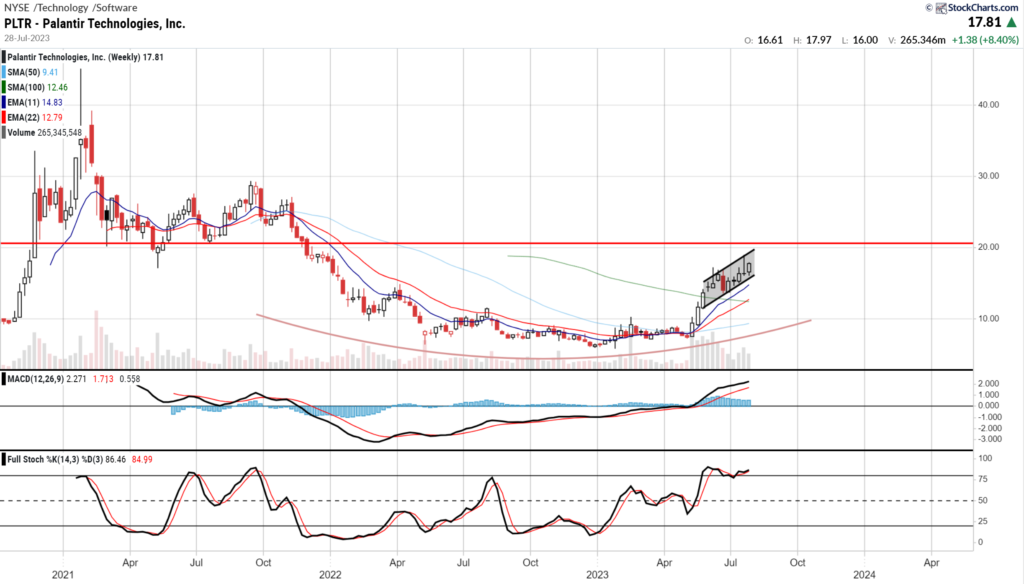Click the light-blue SMA(50) legend marker
This screenshot has height=584, width=1024.
tap(6, 72)
